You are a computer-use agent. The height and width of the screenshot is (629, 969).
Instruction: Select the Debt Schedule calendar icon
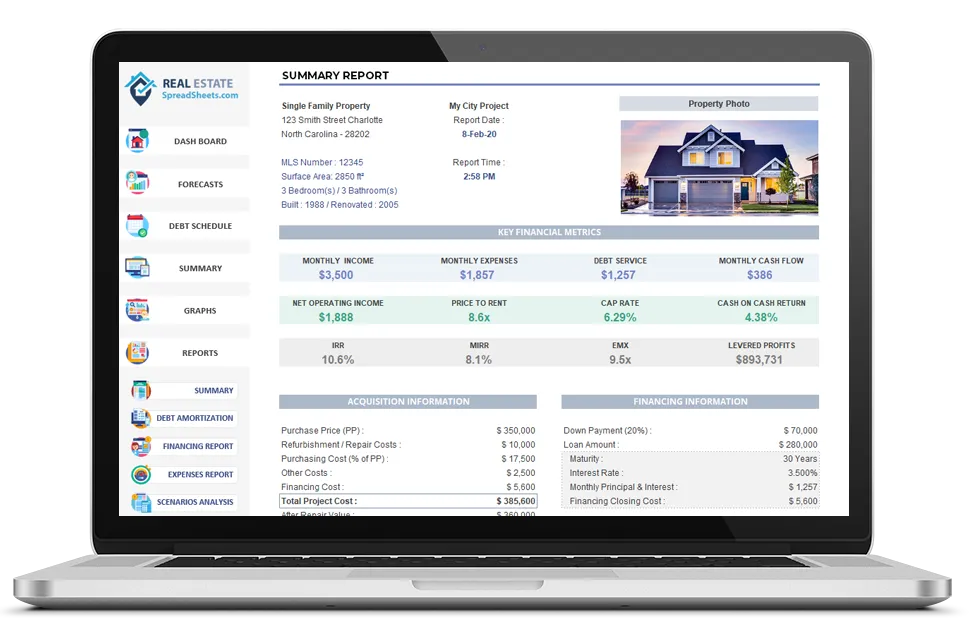pos(137,226)
